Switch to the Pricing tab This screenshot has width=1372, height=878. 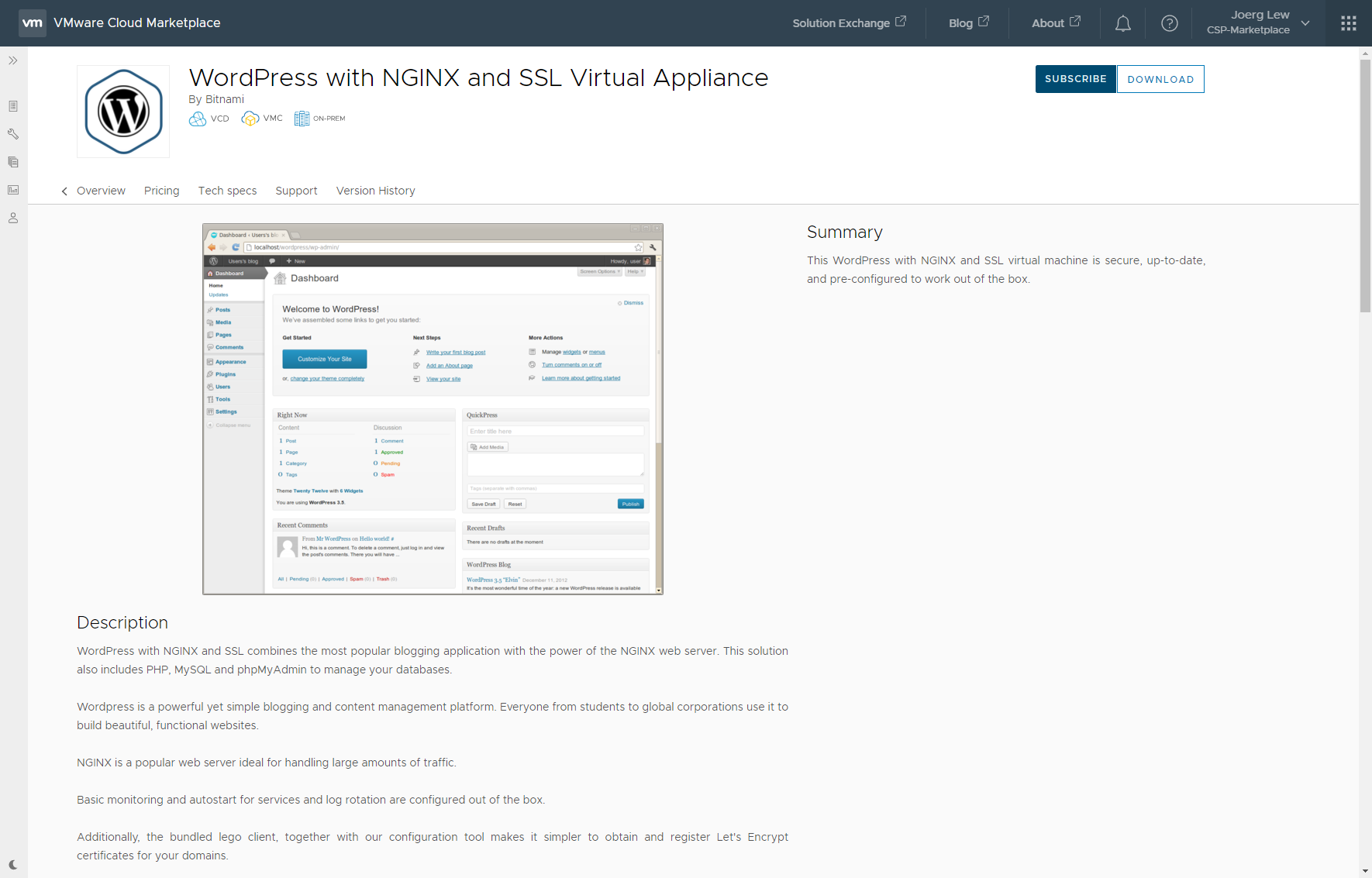[161, 191]
